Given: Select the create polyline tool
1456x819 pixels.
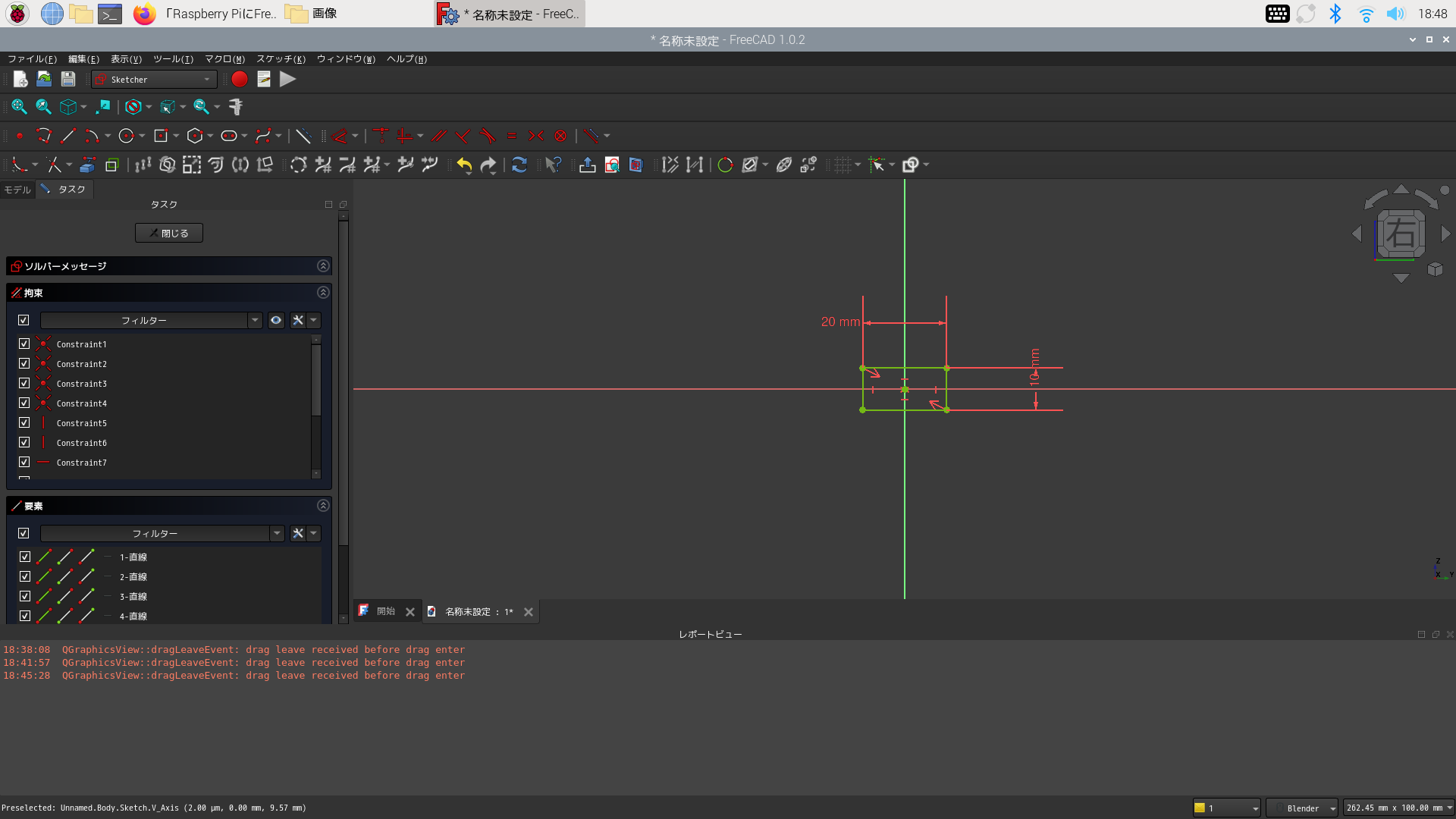Looking at the screenshot, I should [43, 136].
